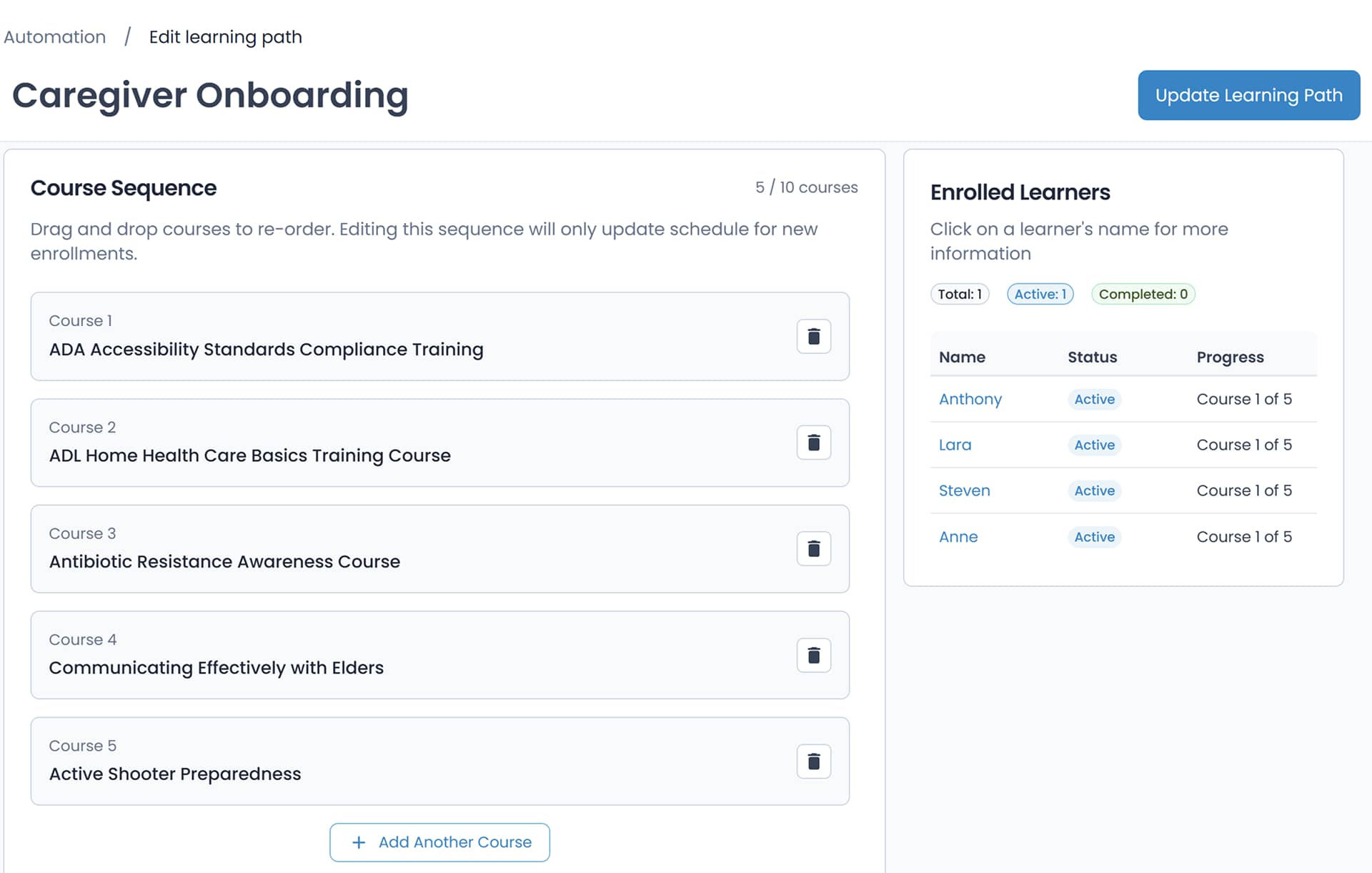The width and height of the screenshot is (1372, 873).
Task: Delete Active Shooter Preparedness course
Action: coord(813,761)
